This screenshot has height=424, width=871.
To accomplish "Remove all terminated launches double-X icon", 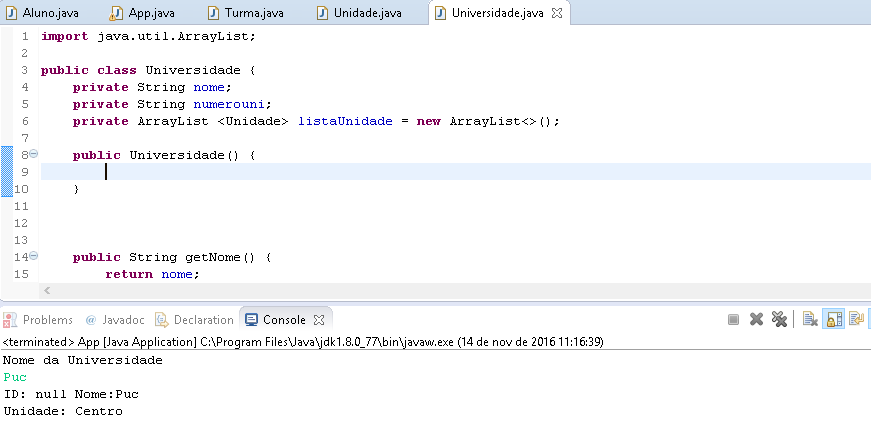I will 779,320.
